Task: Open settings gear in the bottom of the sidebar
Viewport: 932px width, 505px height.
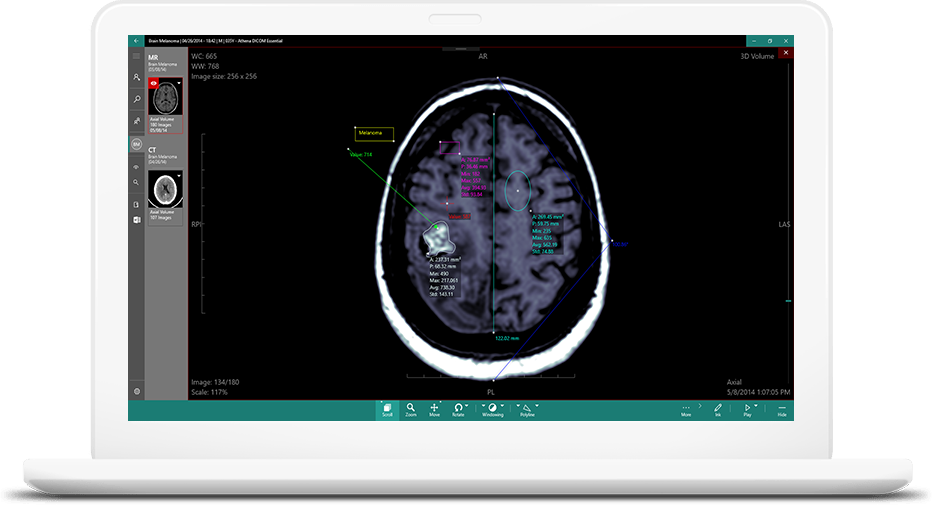Action: [137, 392]
